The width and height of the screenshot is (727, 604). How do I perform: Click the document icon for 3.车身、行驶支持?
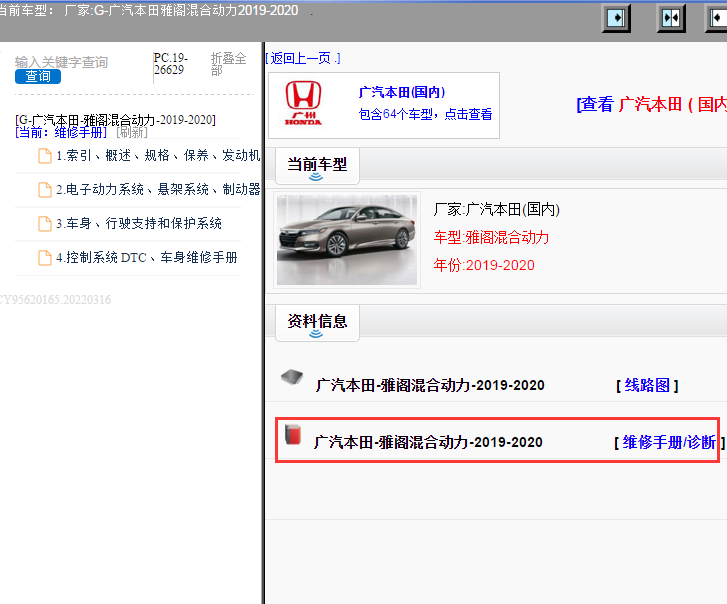[45, 223]
